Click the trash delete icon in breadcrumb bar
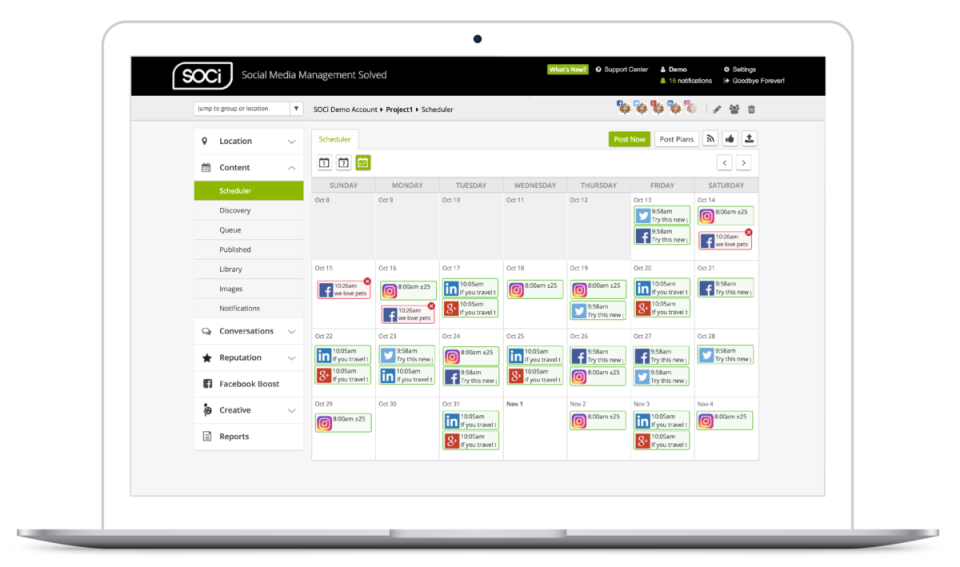The width and height of the screenshot is (960, 567). point(751,110)
